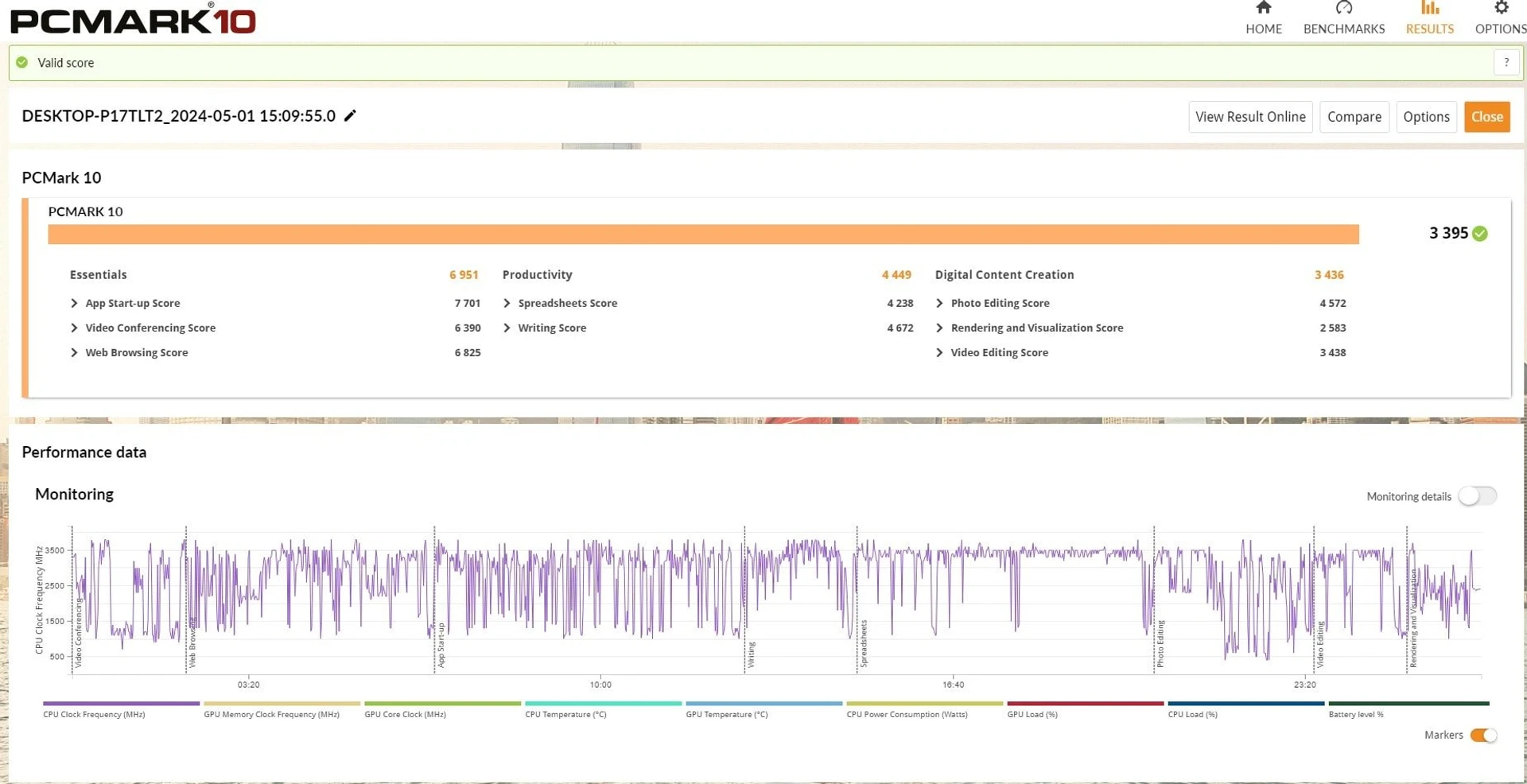
Task: Click the green valid score check icon
Action: [x=22, y=63]
